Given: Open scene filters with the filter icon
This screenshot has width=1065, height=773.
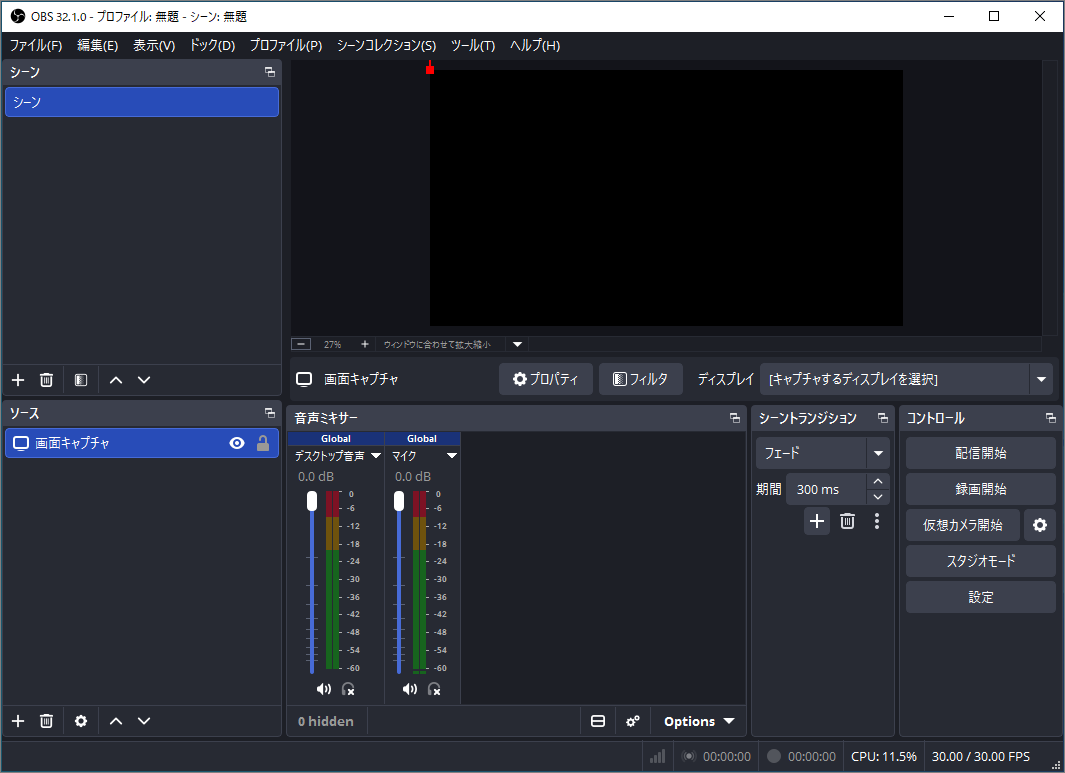Looking at the screenshot, I should 81,380.
